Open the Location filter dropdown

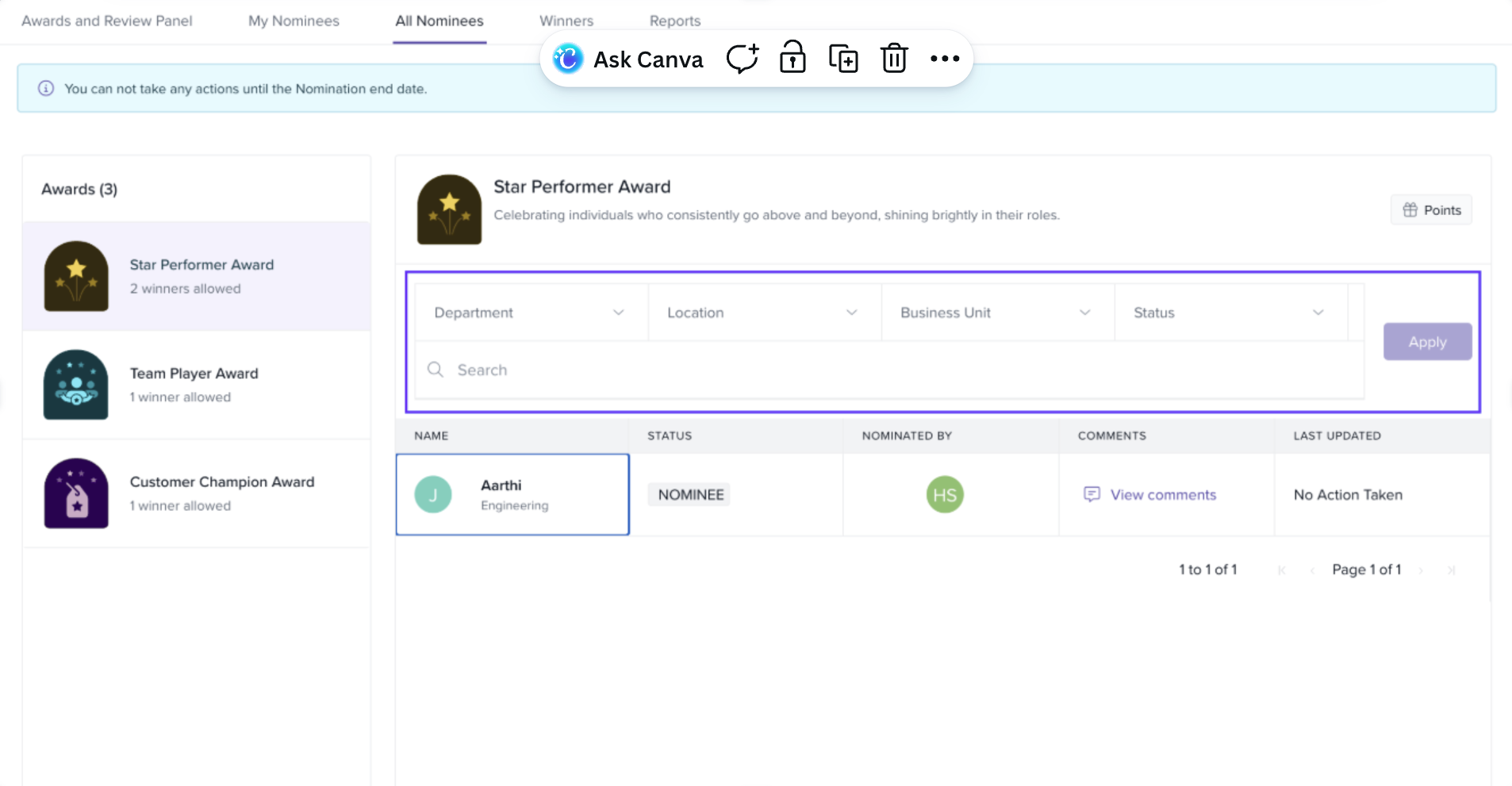point(763,312)
